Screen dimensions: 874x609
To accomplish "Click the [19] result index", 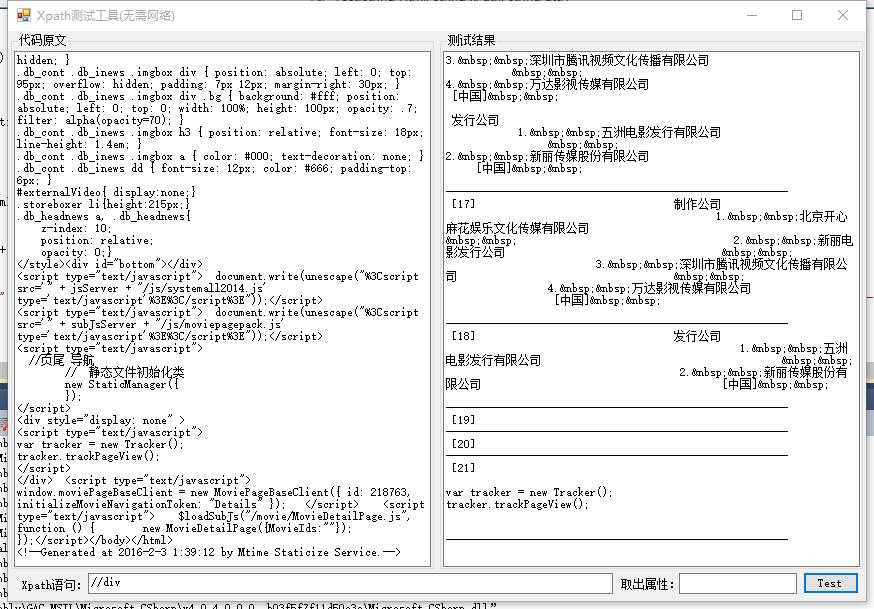I will click(x=463, y=420).
